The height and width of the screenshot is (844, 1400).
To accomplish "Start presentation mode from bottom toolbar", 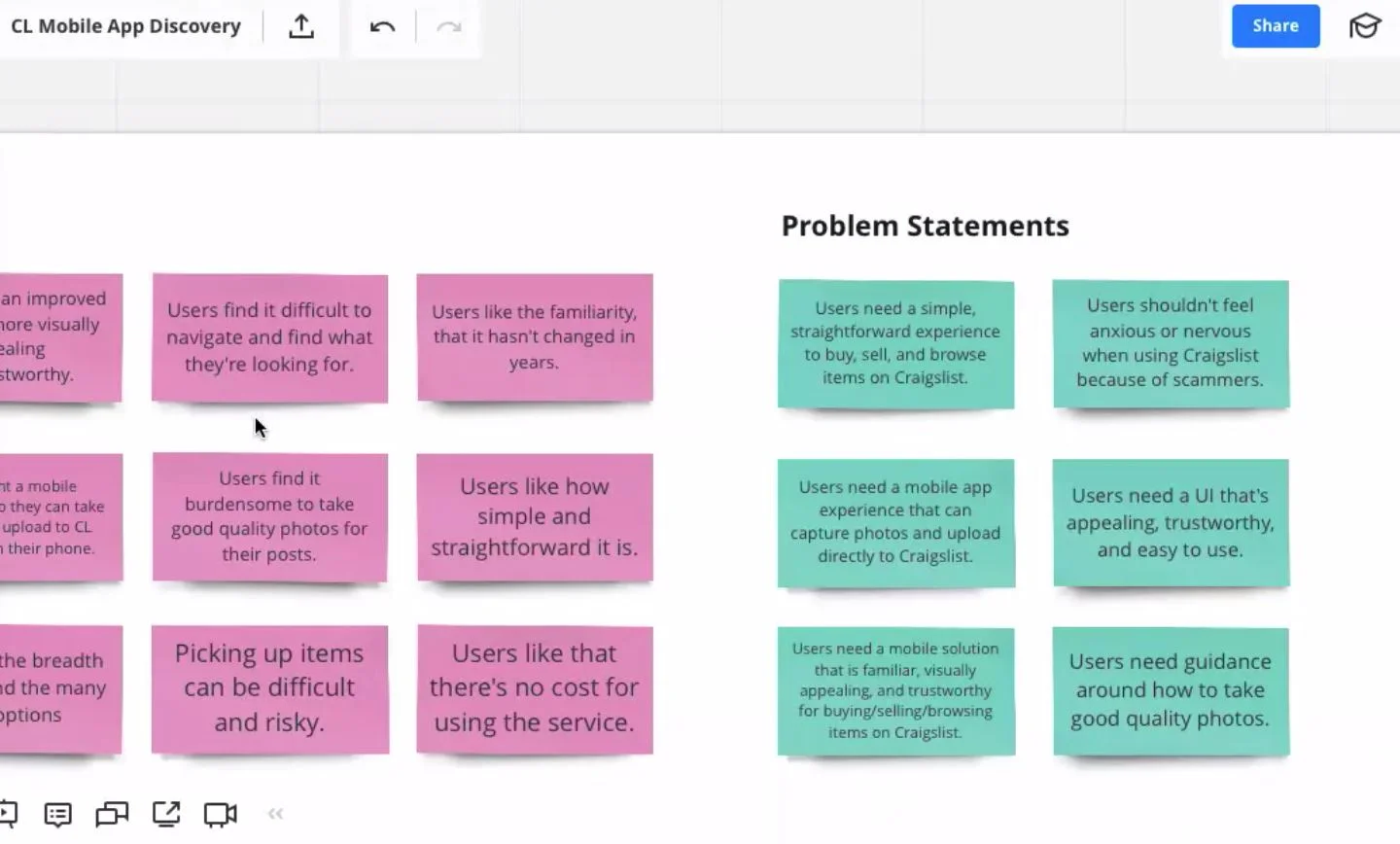I will pyautogui.click(x=9, y=814).
